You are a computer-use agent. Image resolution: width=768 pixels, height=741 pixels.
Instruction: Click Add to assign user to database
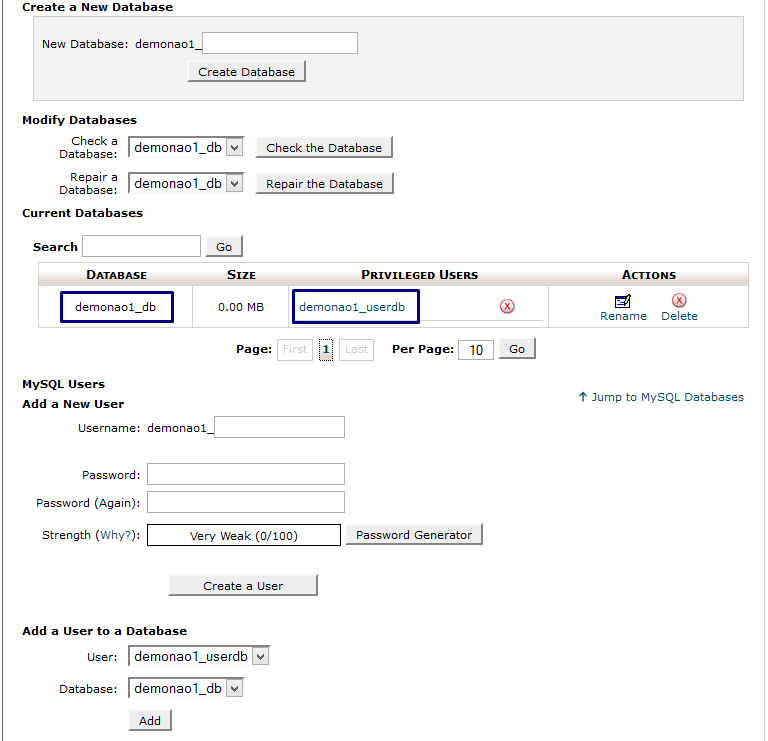click(x=150, y=720)
